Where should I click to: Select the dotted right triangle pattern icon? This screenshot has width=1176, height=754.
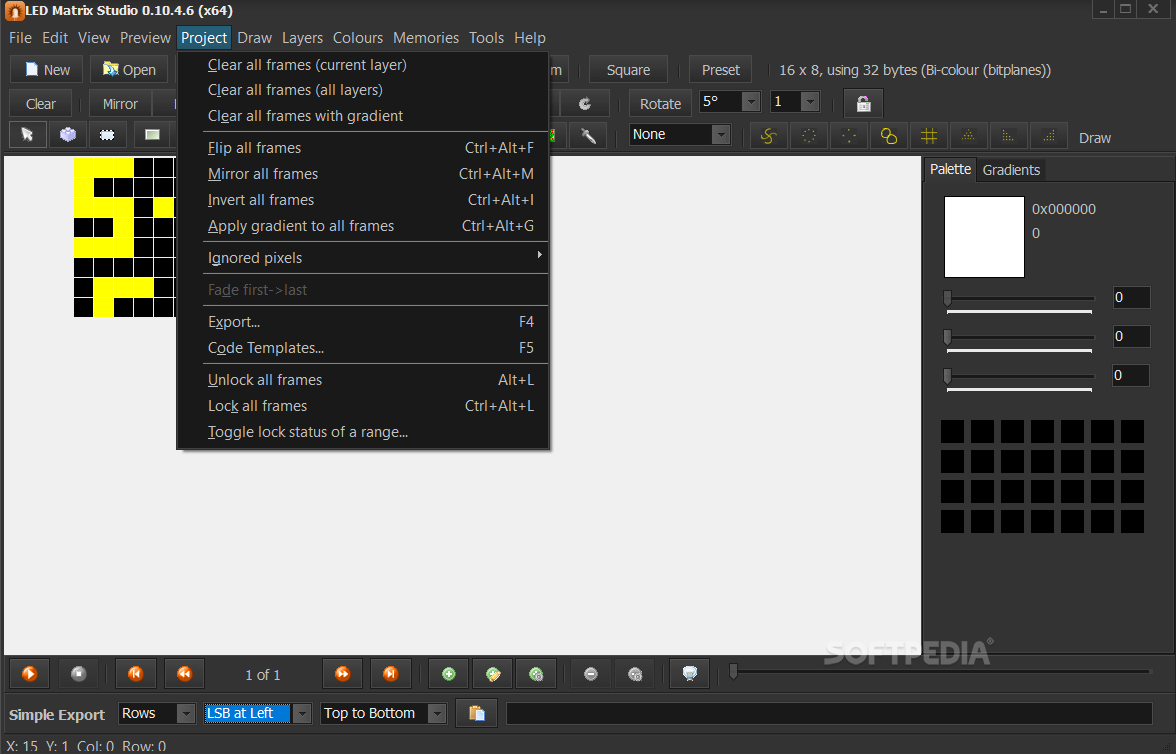point(1048,136)
